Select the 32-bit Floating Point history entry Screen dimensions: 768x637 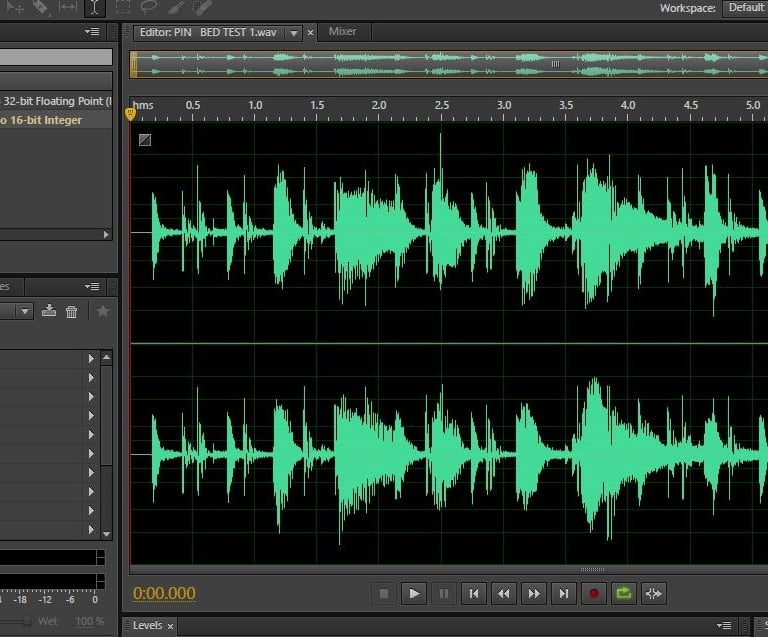[x=56, y=101]
